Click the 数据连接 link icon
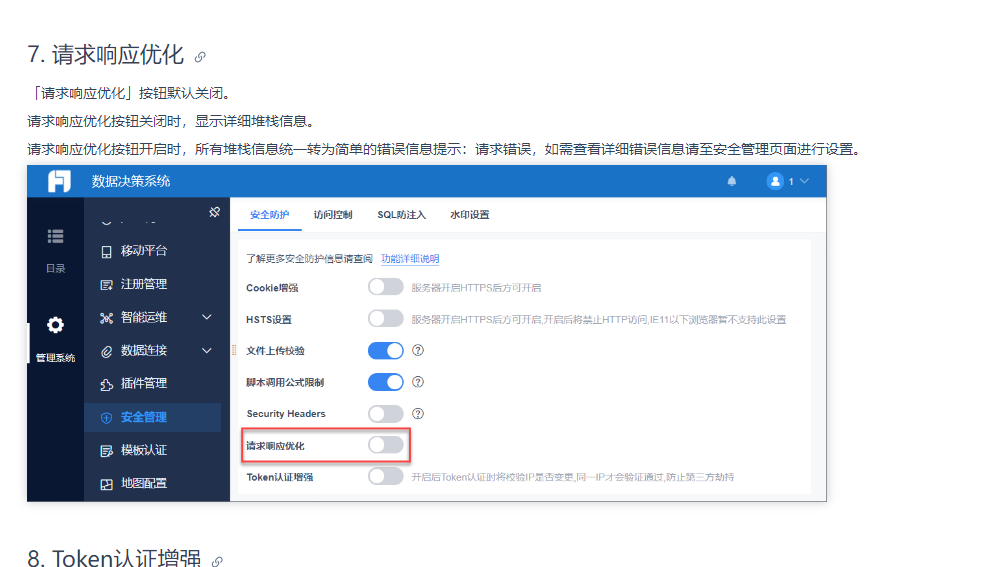 pos(107,351)
